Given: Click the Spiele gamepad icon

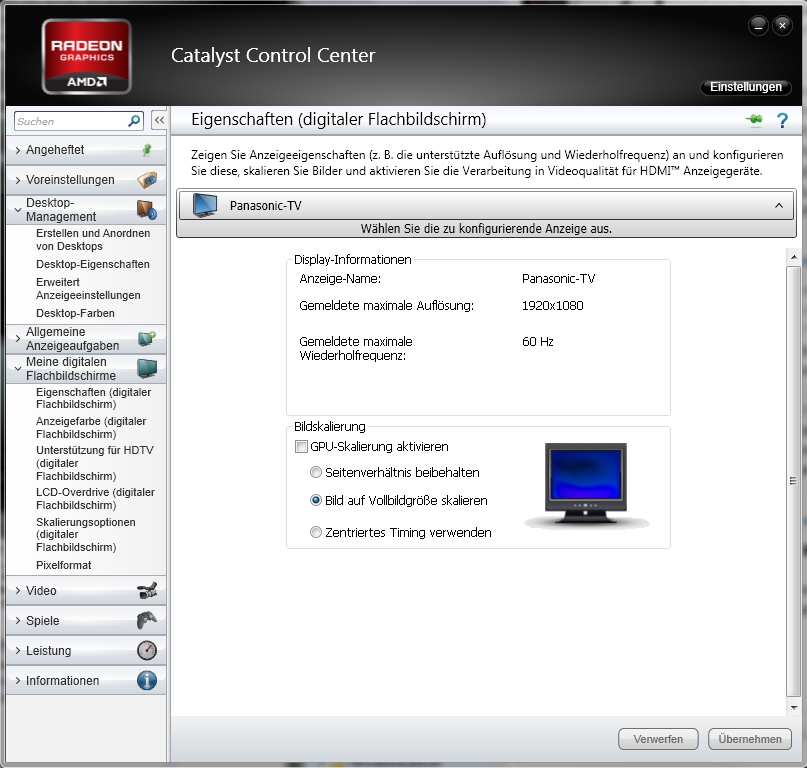Looking at the screenshot, I should [x=147, y=620].
